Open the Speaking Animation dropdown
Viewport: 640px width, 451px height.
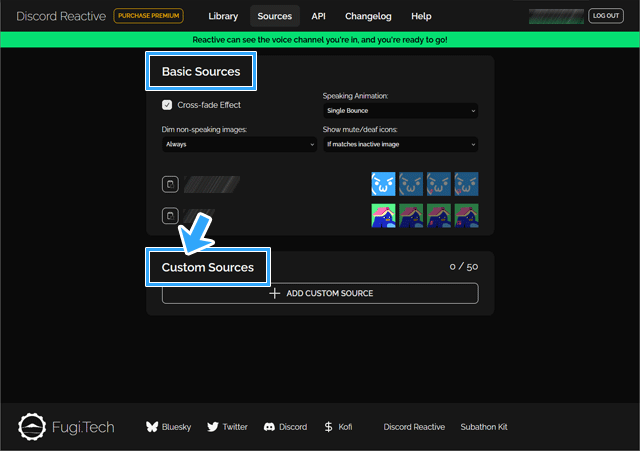pos(400,111)
